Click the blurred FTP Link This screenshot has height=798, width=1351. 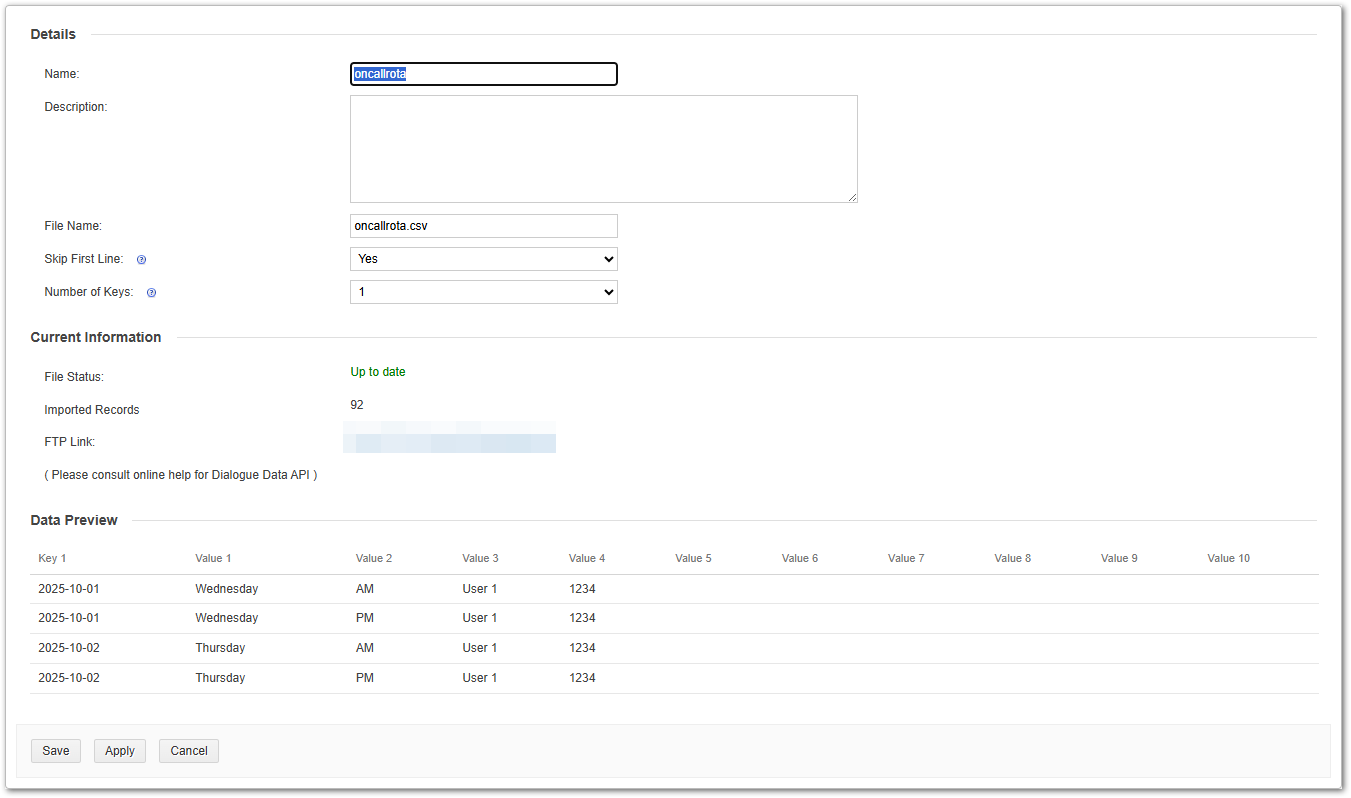[x=450, y=442]
